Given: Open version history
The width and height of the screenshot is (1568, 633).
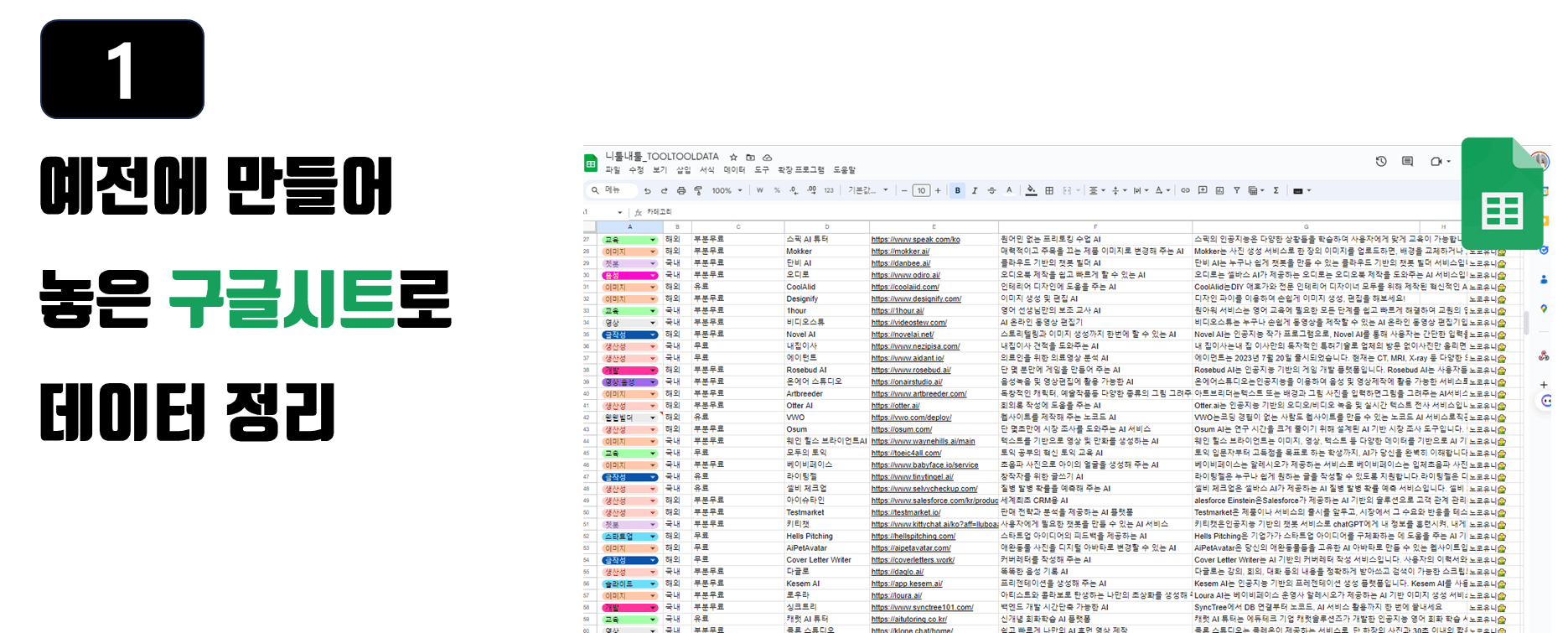Looking at the screenshot, I should [1381, 161].
